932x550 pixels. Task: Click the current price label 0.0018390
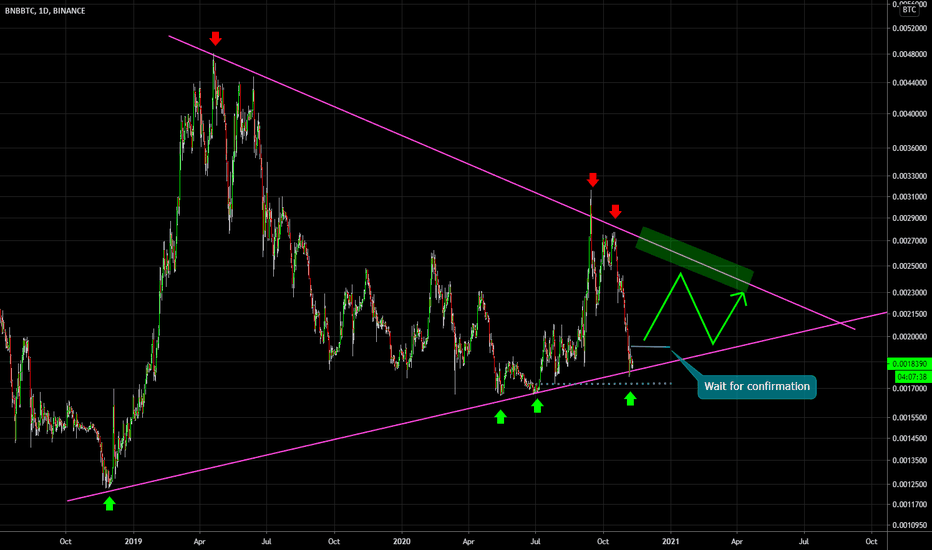tap(909, 363)
